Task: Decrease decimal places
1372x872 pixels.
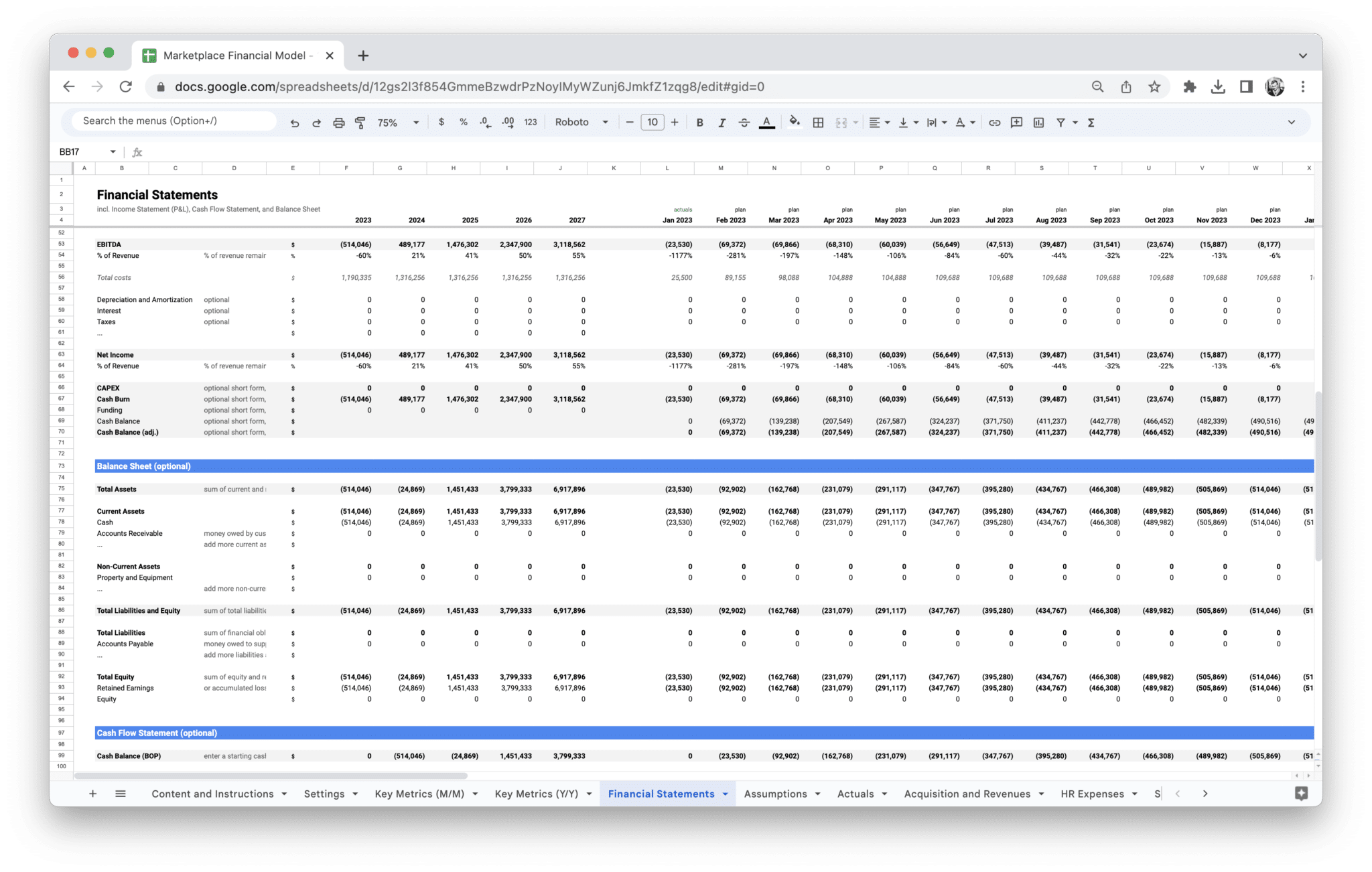Action: tap(484, 122)
